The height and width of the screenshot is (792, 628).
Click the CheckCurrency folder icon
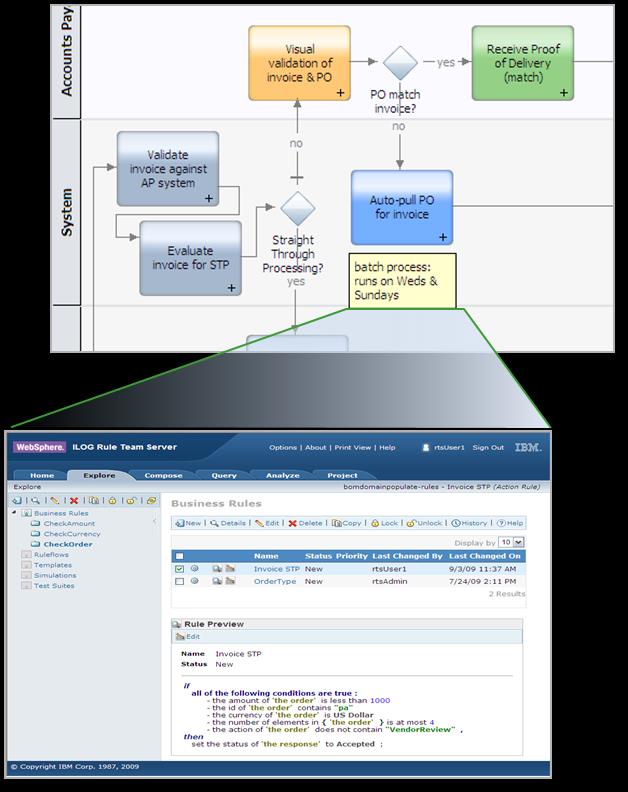(35, 533)
